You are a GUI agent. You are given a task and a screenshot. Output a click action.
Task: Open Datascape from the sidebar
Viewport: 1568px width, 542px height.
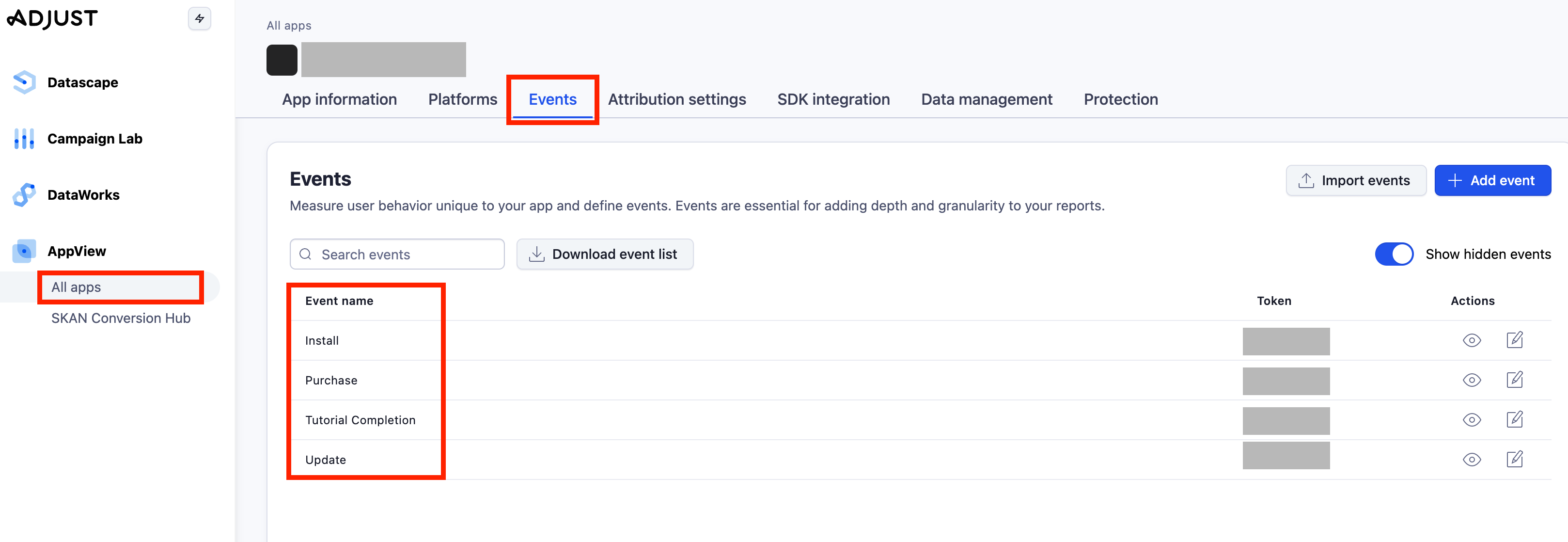pyautogui.click(x=82, y=82)
